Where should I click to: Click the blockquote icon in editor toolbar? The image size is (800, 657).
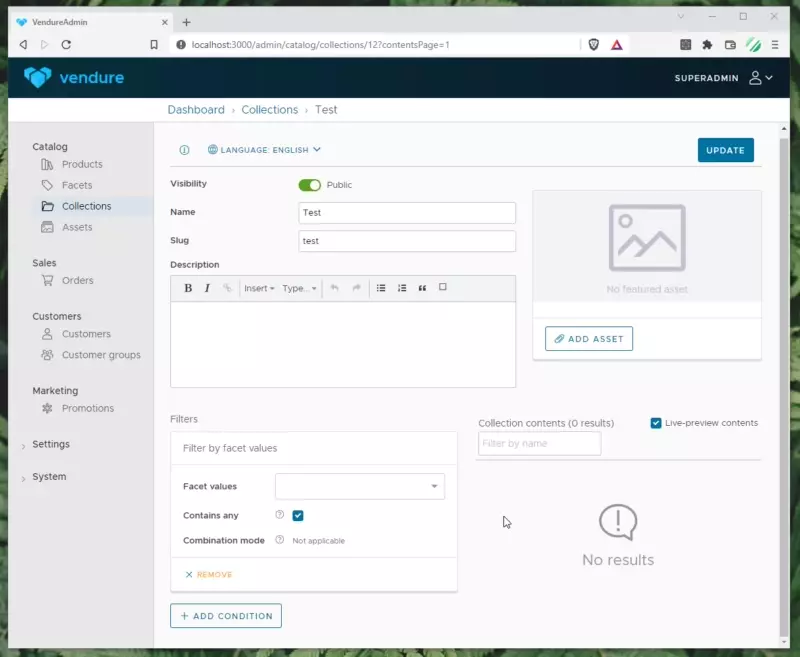click(x=422, y=288)
